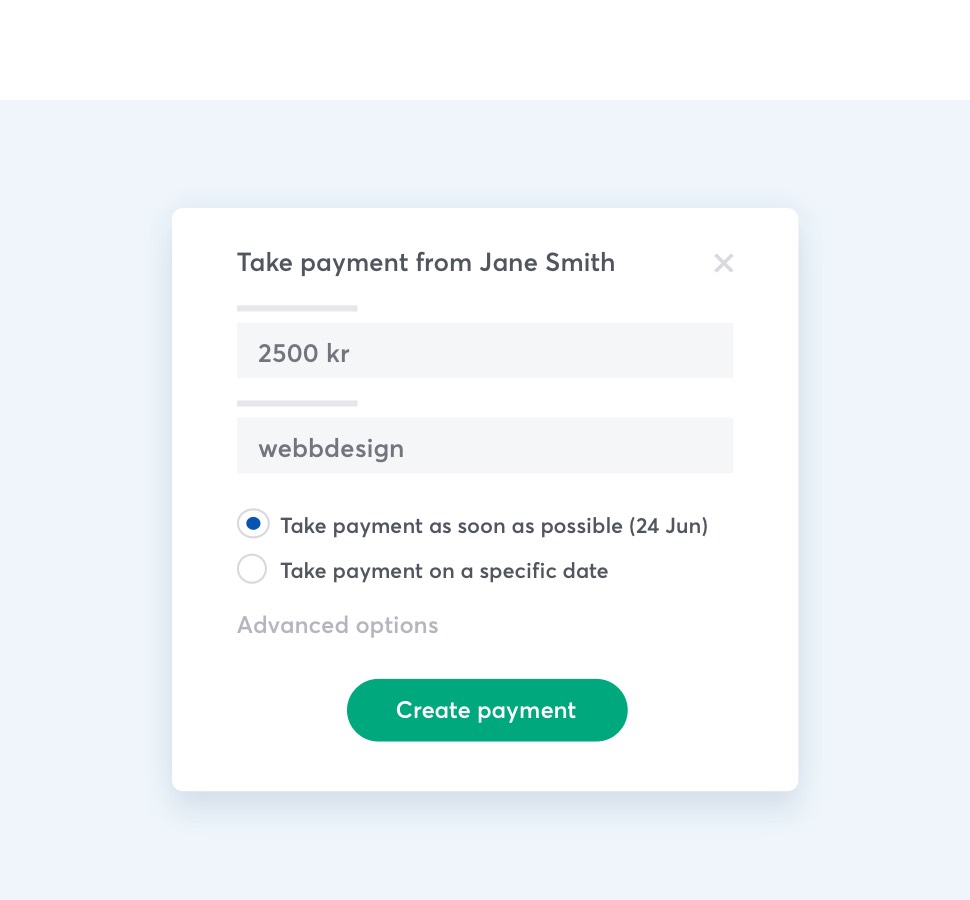
Task: Click the "Take payment as soon as possible" label text
Action: pos(452,526)
